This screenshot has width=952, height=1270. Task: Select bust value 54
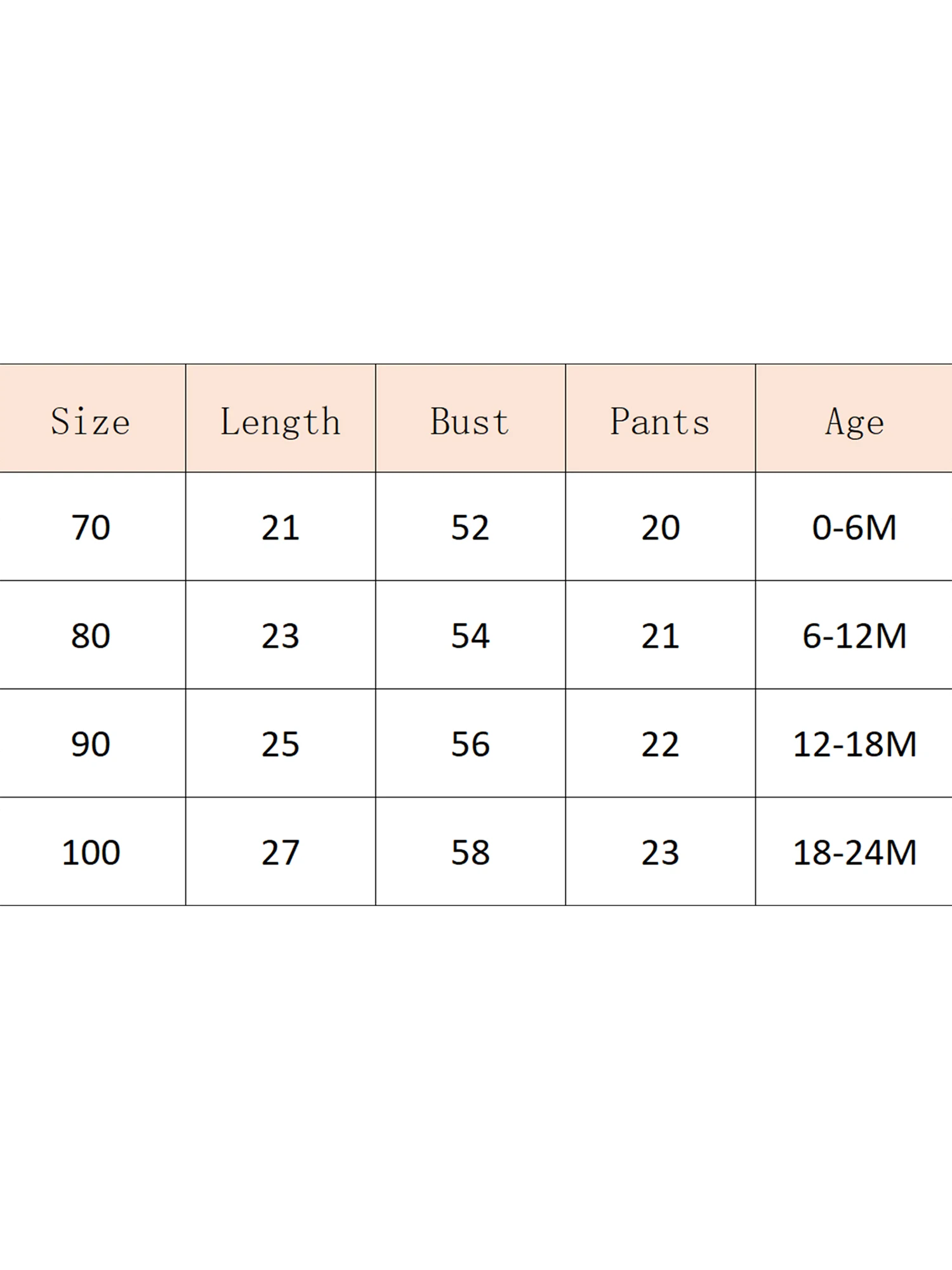[470, 636]
